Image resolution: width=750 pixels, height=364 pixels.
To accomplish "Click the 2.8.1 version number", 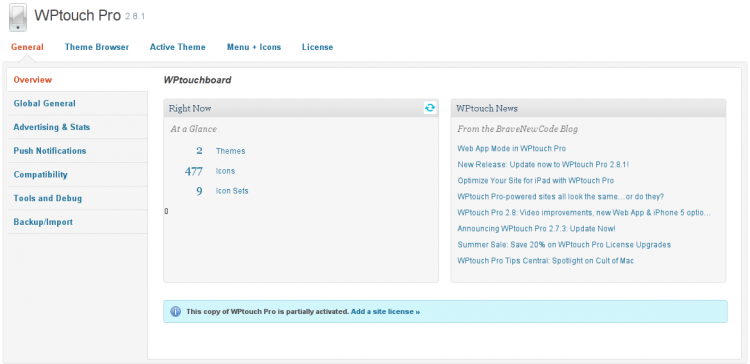I will [135, 17].
